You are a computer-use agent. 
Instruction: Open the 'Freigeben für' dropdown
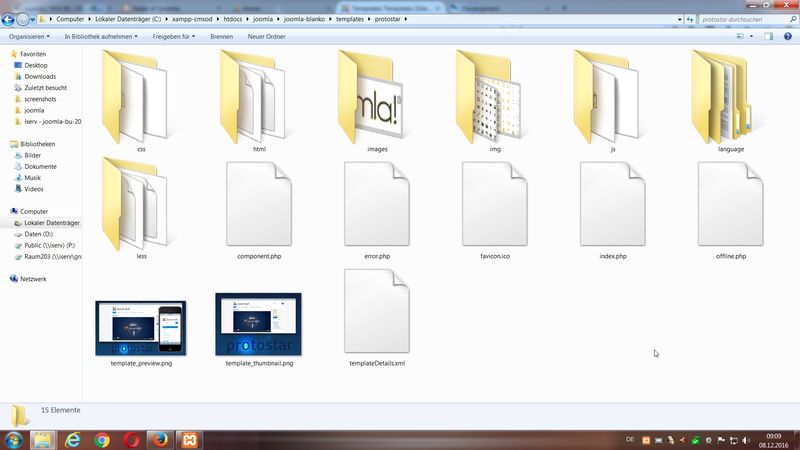[x=173, y=37]
